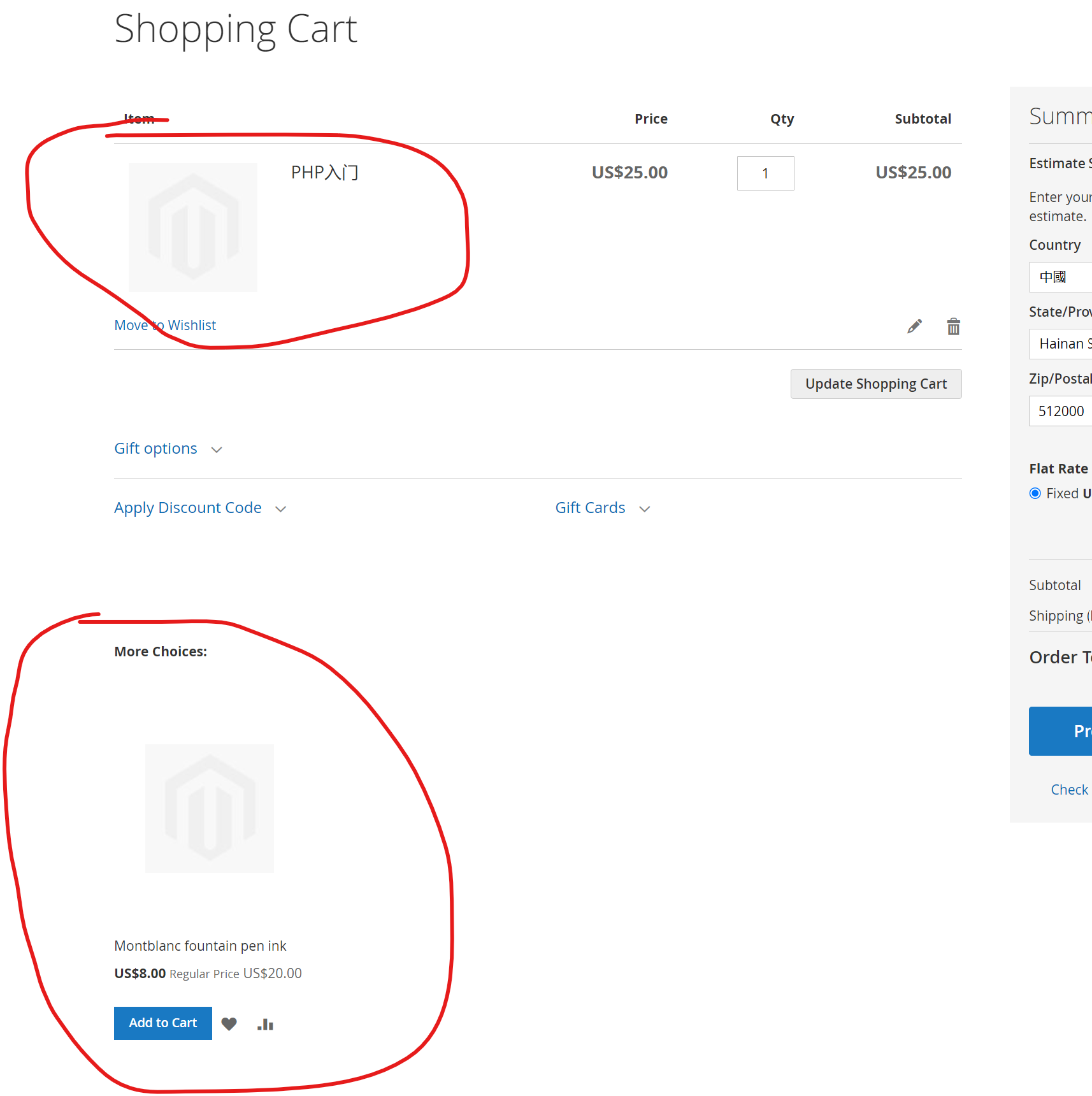Click the Add to Cart button
The image size is (1092, 1096).
(x=163, y=1023)
